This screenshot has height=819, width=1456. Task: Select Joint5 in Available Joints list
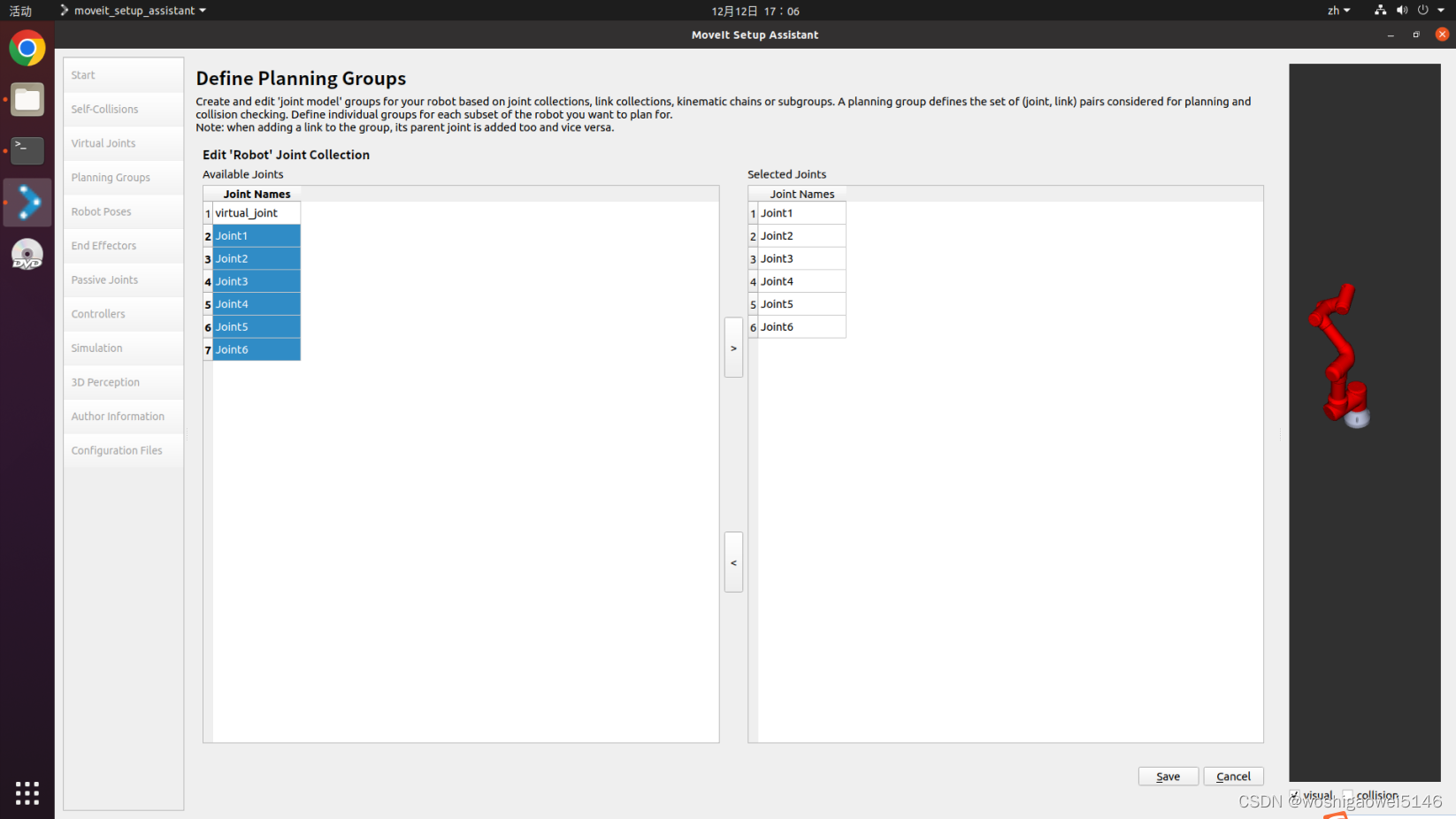pyautogui.click(x=257, y=326)
